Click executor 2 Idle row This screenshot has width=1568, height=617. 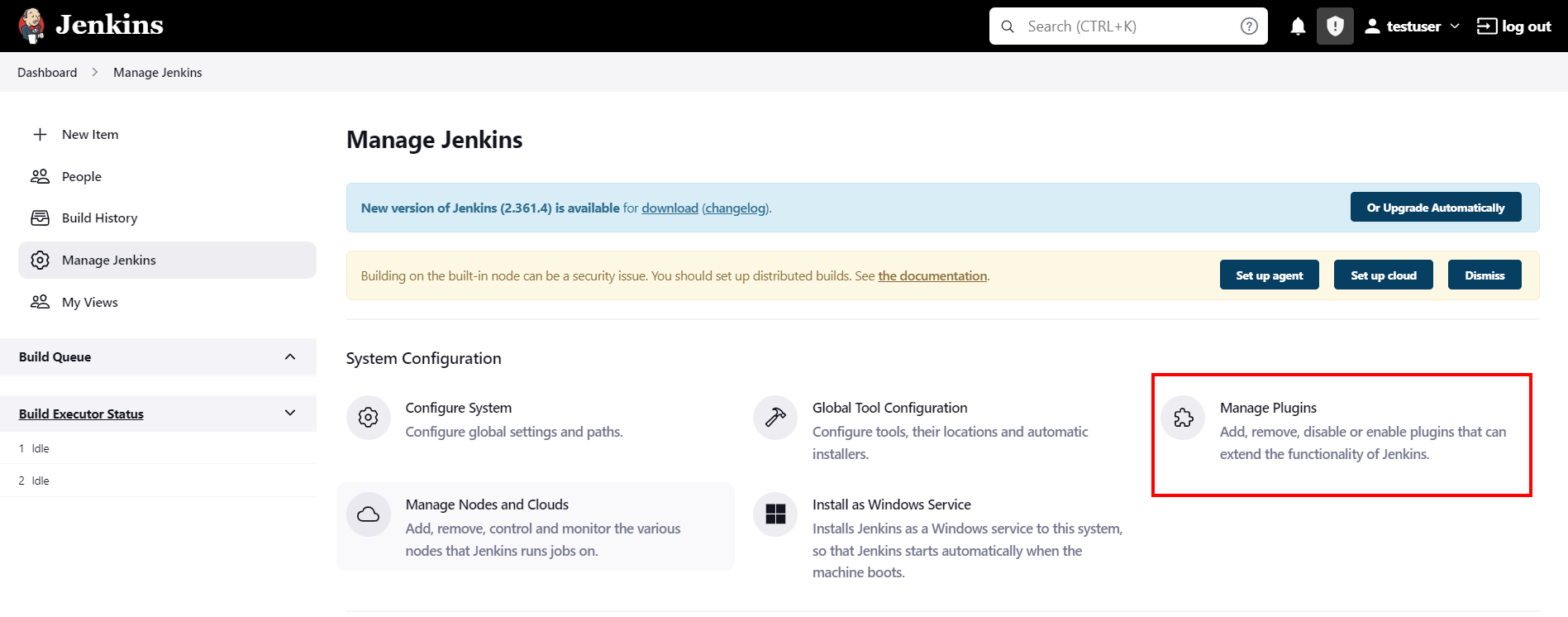pos(159,481)
